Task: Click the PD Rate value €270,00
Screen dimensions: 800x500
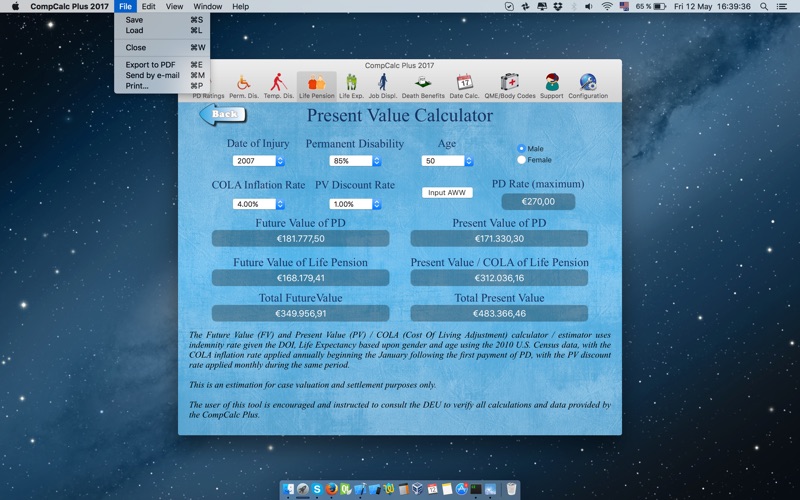Action: coord(538,202)
